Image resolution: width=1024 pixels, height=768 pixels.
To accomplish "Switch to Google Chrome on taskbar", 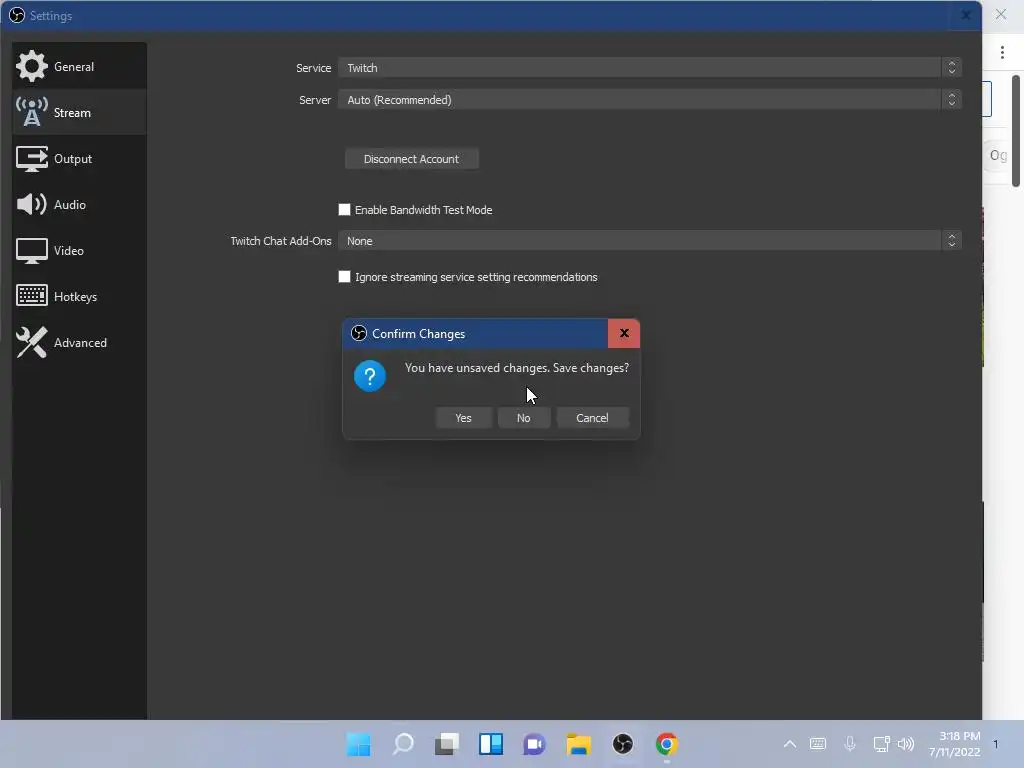I will [x=667, y=744].
